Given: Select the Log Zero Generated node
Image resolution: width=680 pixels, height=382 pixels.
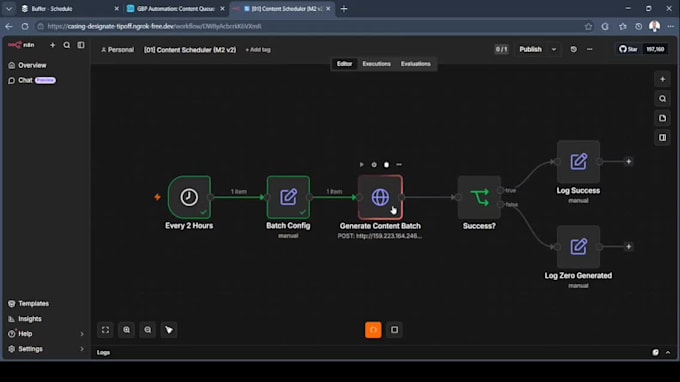Looking at the screenshot, I should [x=579, y=247].
